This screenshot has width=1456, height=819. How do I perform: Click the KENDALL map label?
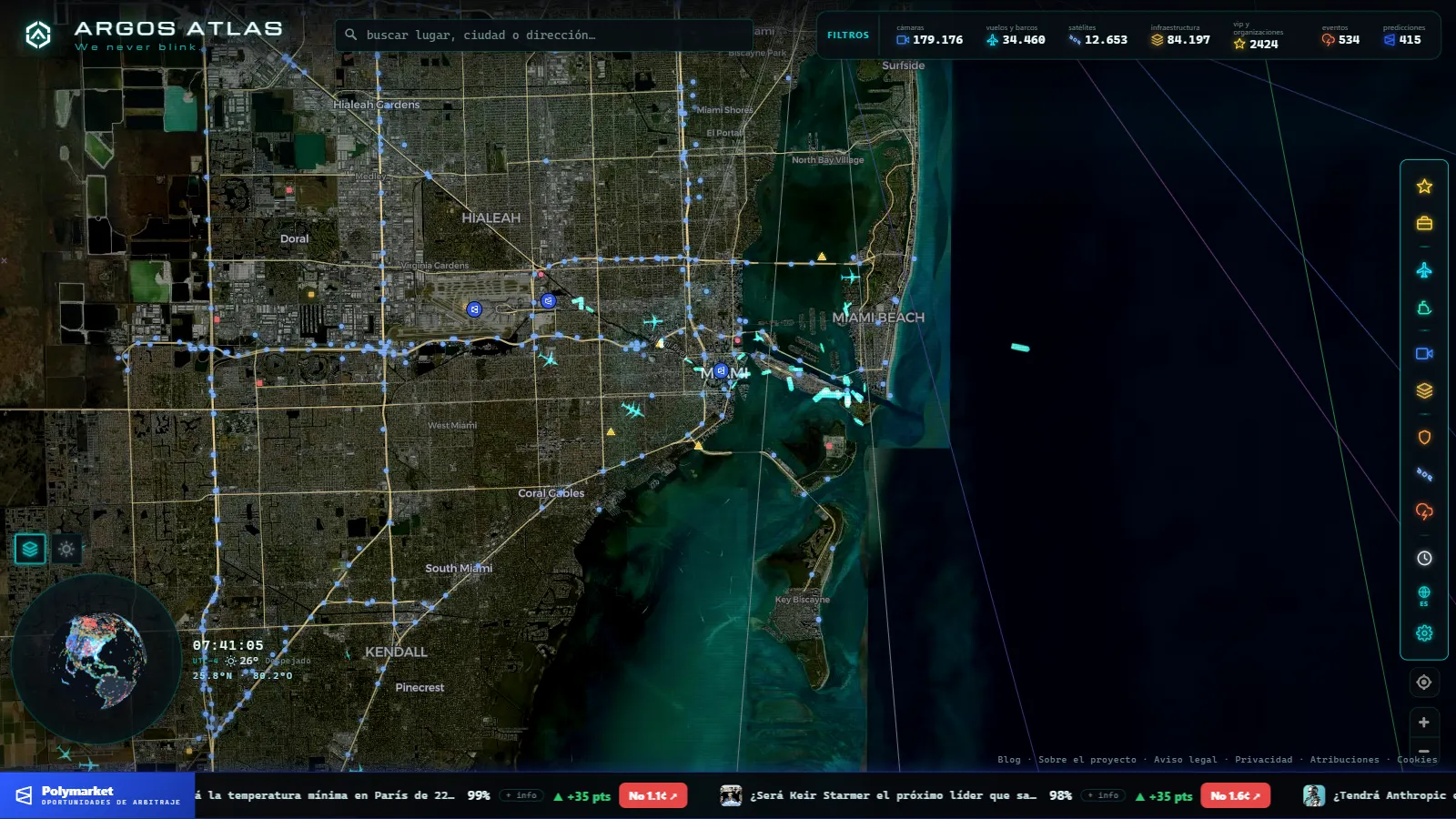[x=396, y=652]
